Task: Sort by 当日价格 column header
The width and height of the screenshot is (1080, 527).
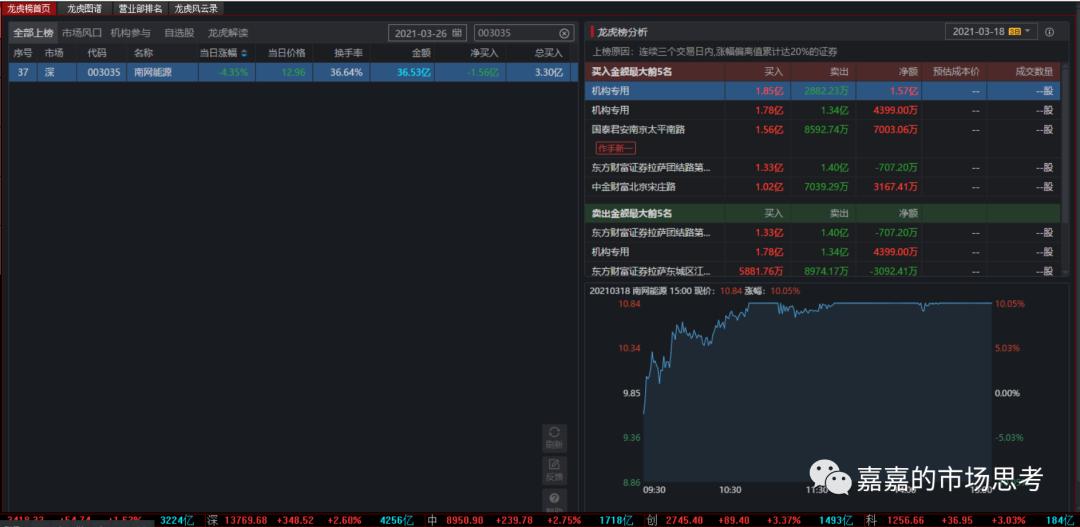Action: click(x=287, y=53)
